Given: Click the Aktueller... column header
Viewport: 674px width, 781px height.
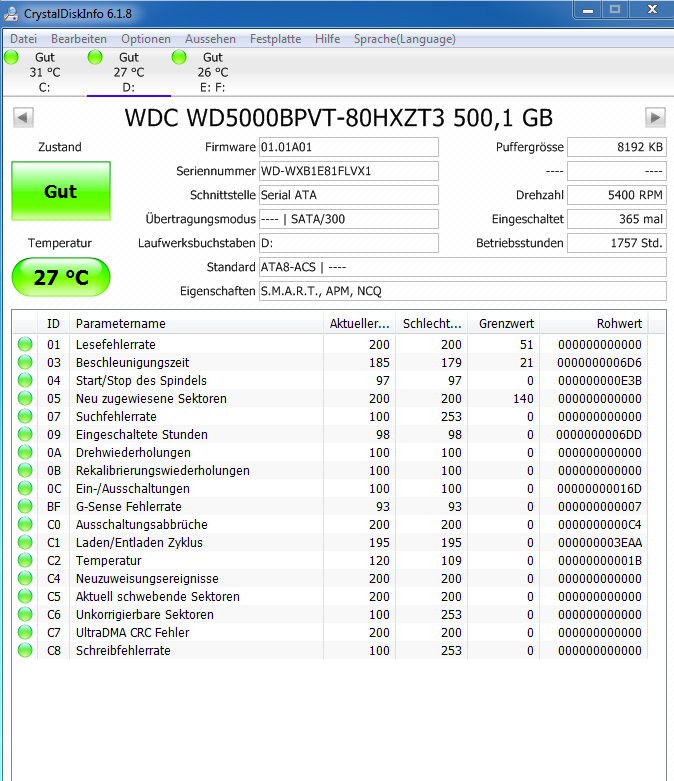Looking at the screenshot, I should tap(359, 323).
